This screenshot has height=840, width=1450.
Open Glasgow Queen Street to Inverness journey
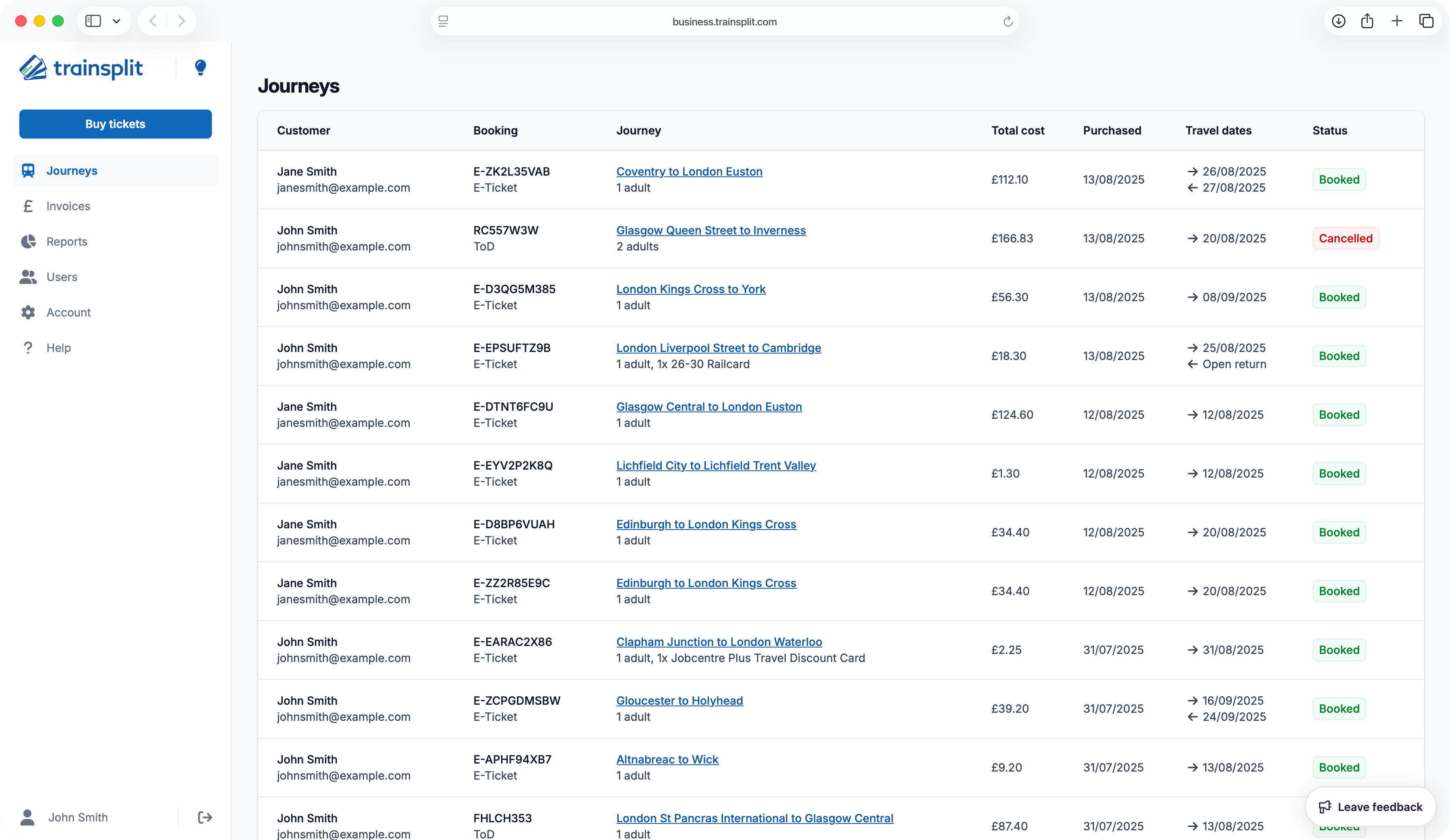pyautogui.click(x=710, y=230)
